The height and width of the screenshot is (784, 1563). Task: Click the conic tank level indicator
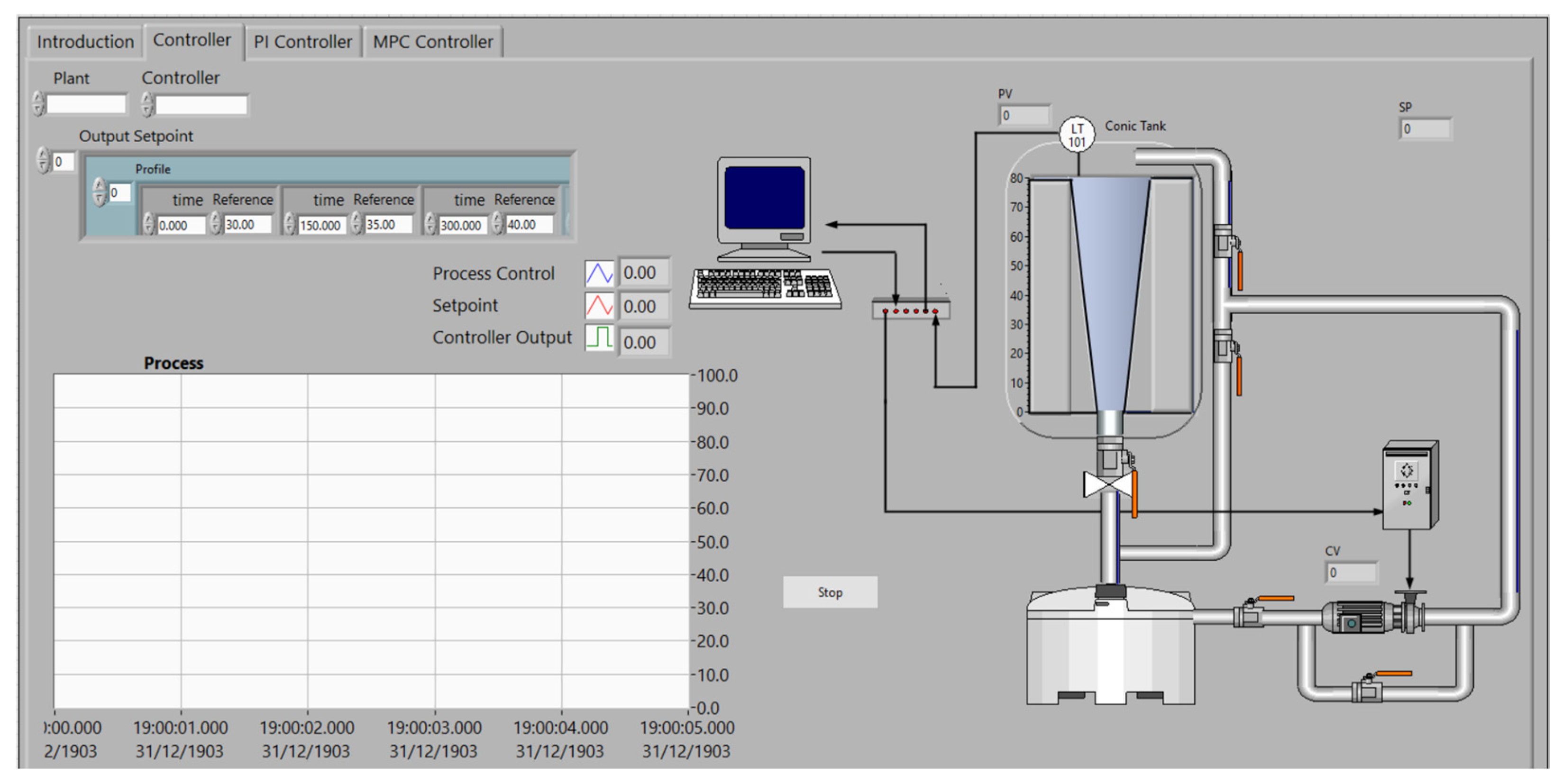[x=1110, y=294]
